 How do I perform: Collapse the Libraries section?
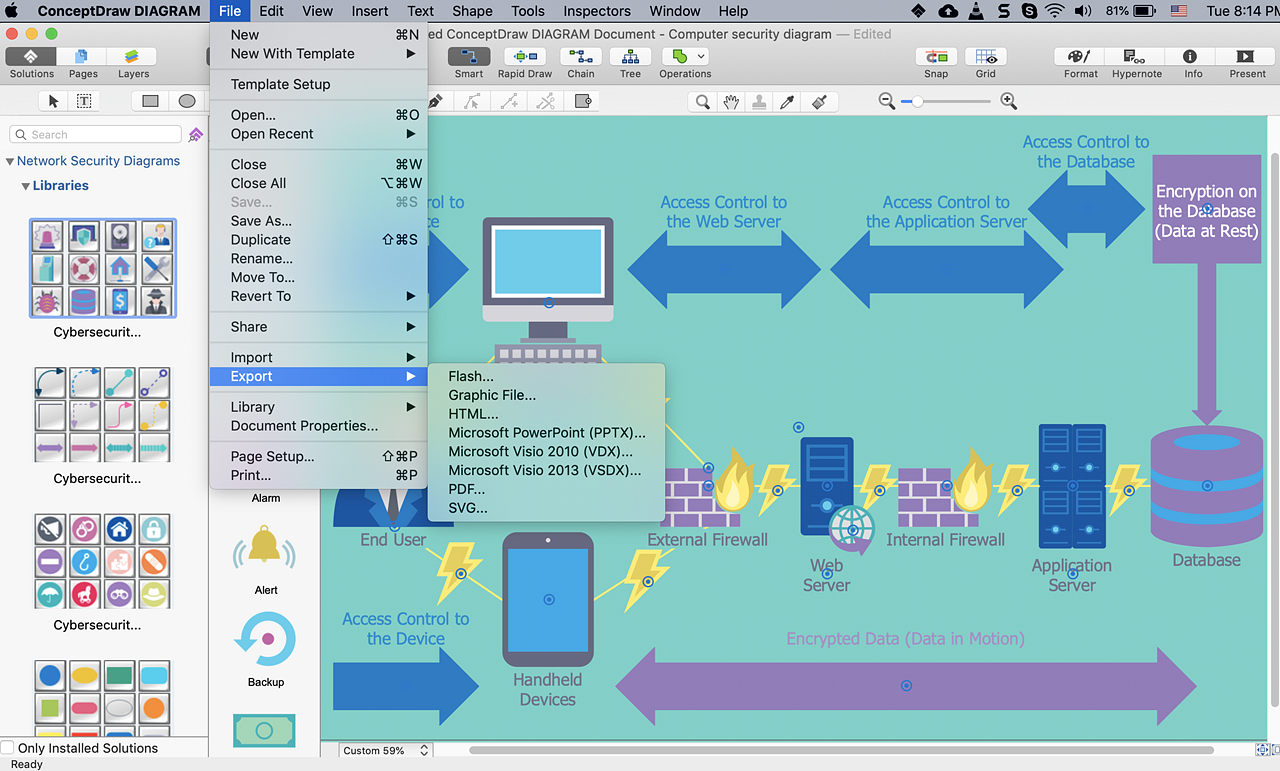pyautogui.click(x=26, y=186)
